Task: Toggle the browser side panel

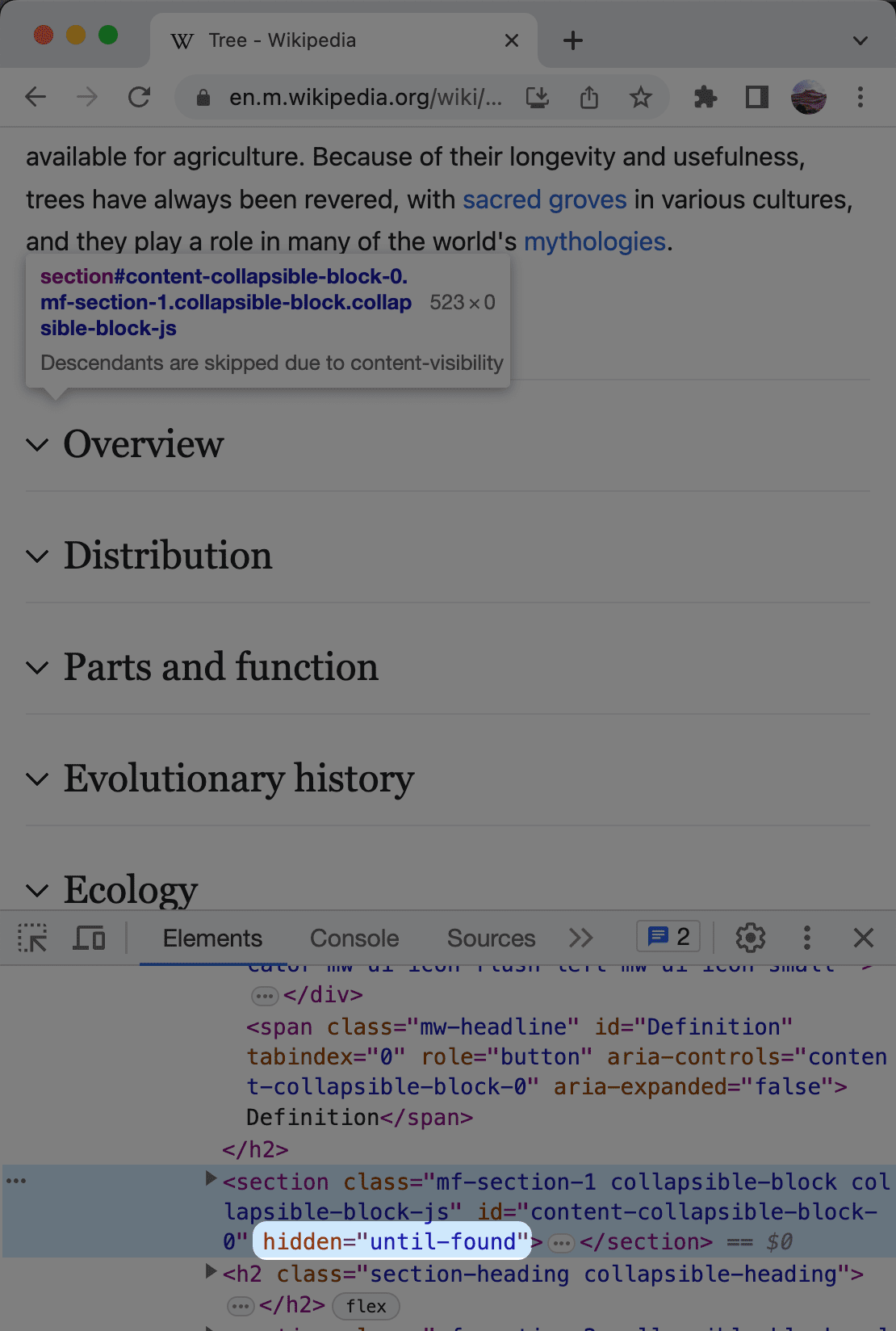Action: click(x=756, y=98)
